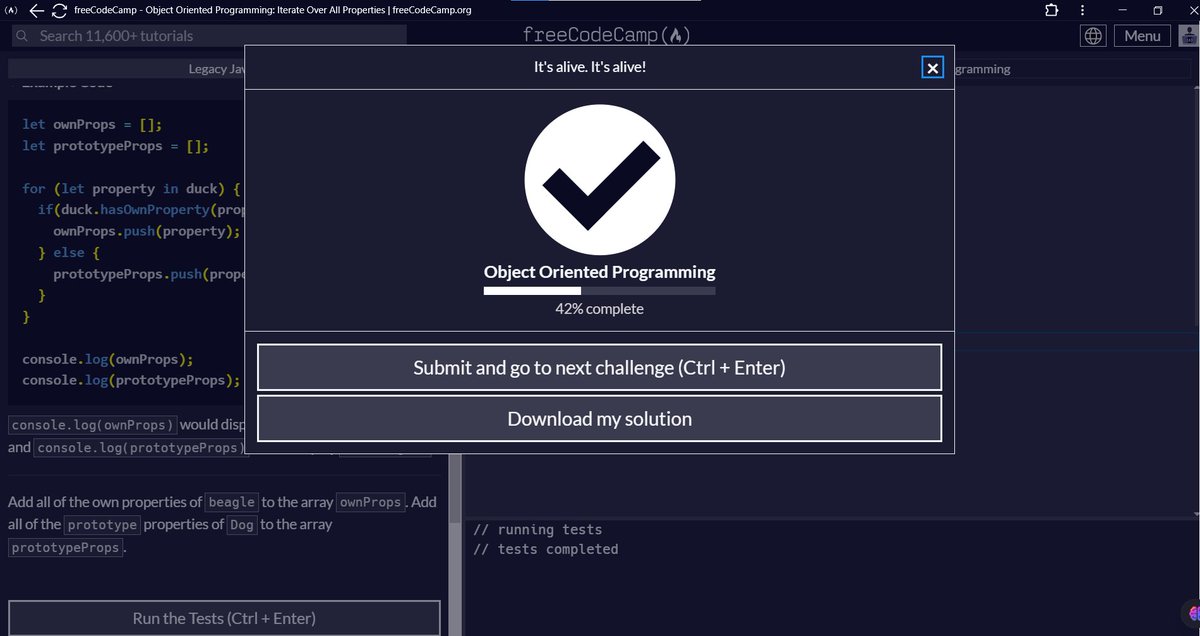Reload the page
Viewport: 1200px width, 636px height.
[59, 10]
